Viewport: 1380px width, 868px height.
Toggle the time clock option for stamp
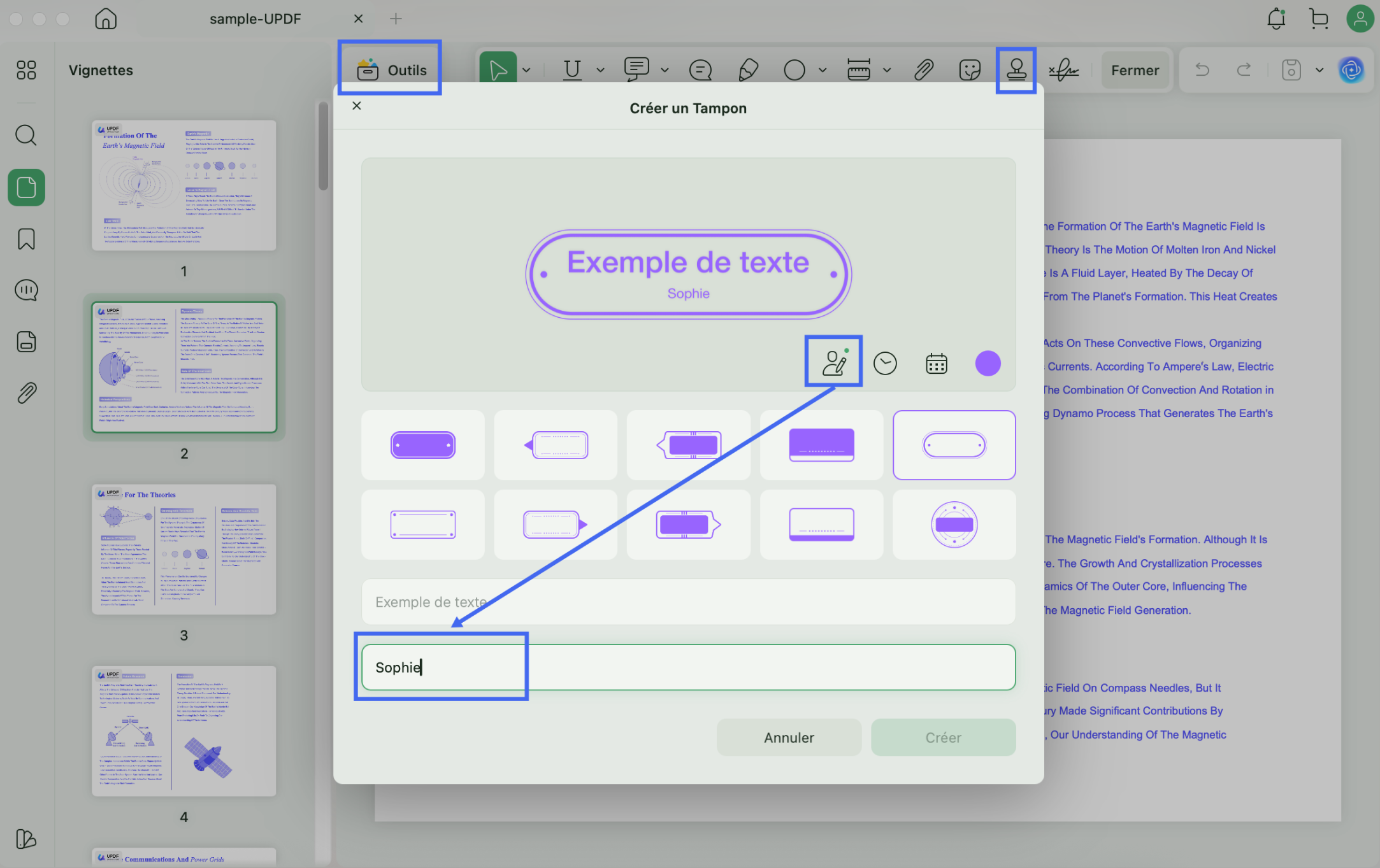point(884,363)
